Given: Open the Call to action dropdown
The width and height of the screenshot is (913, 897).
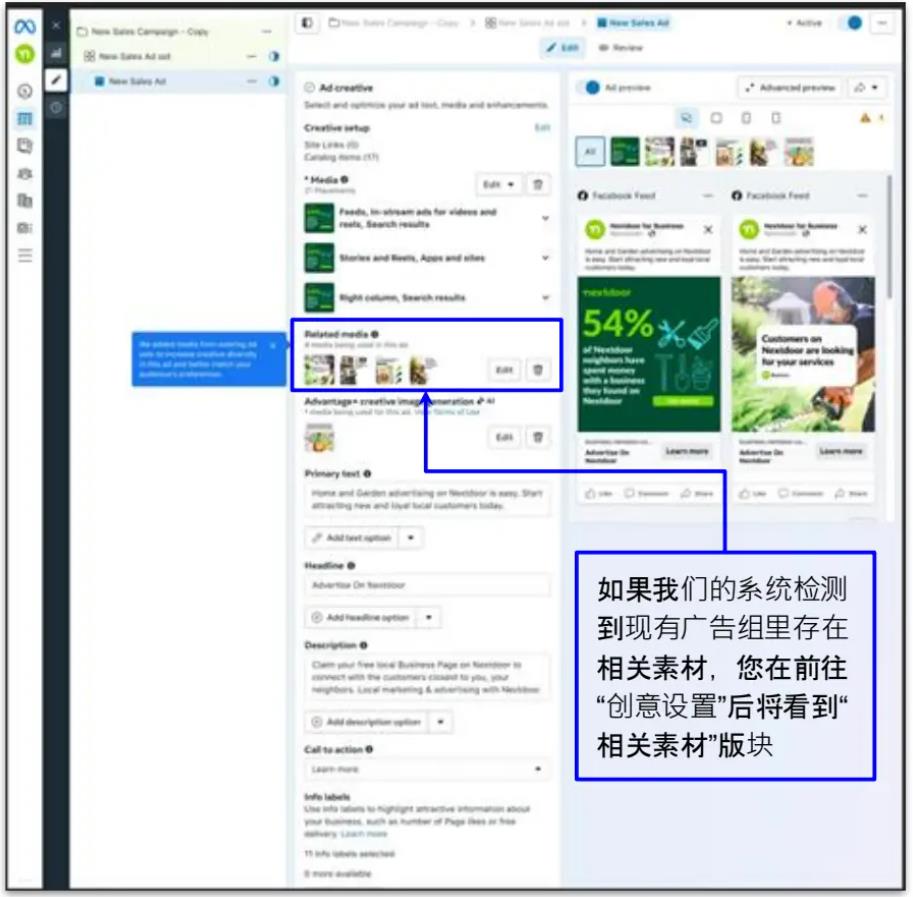Looking at the screenshot, I should [x=540, y=768].
